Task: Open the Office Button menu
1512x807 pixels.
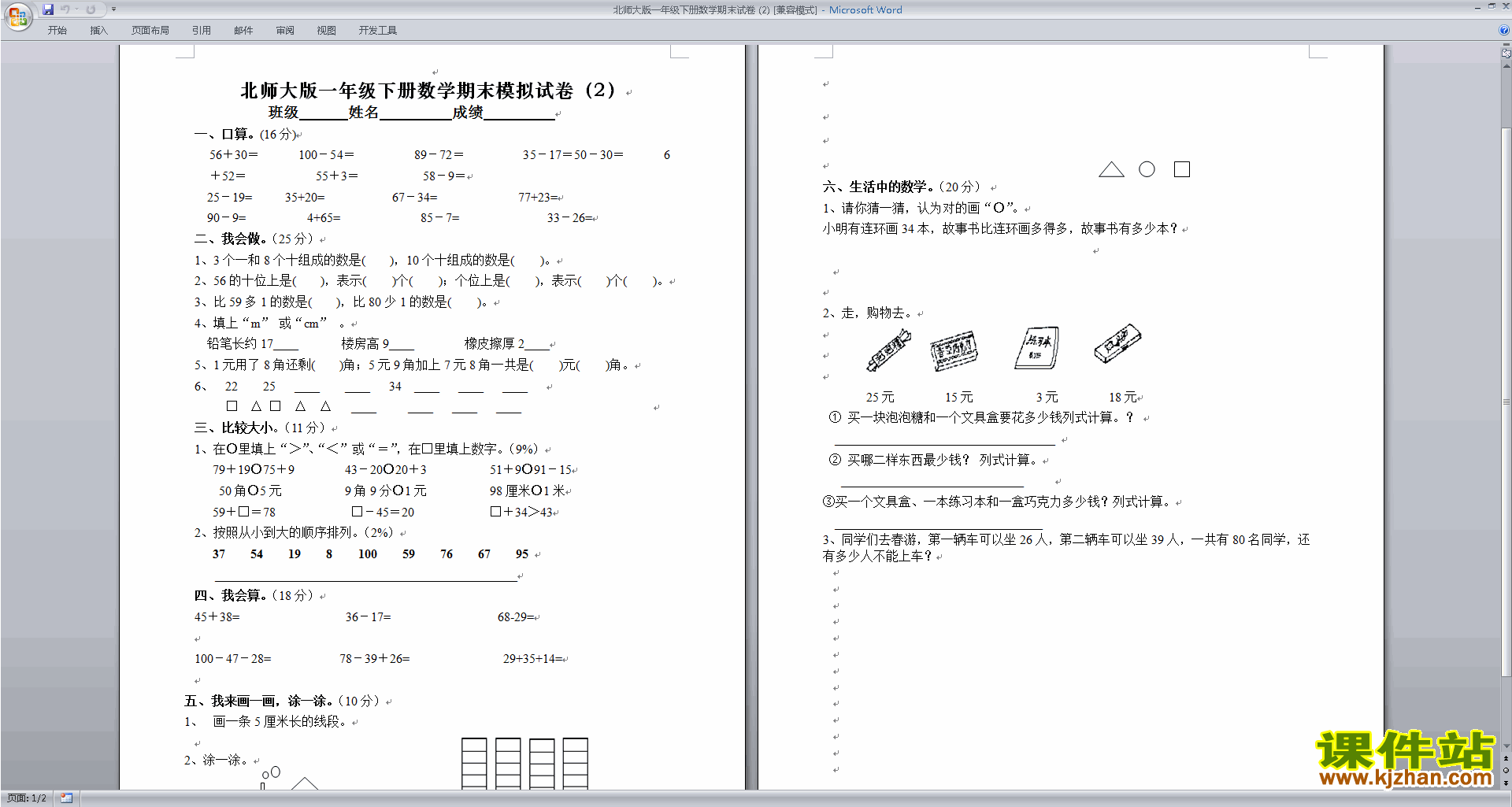Action: coord(17,16)
